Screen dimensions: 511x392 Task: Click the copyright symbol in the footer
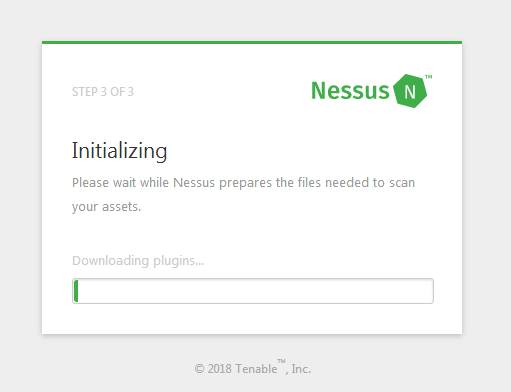199,369
